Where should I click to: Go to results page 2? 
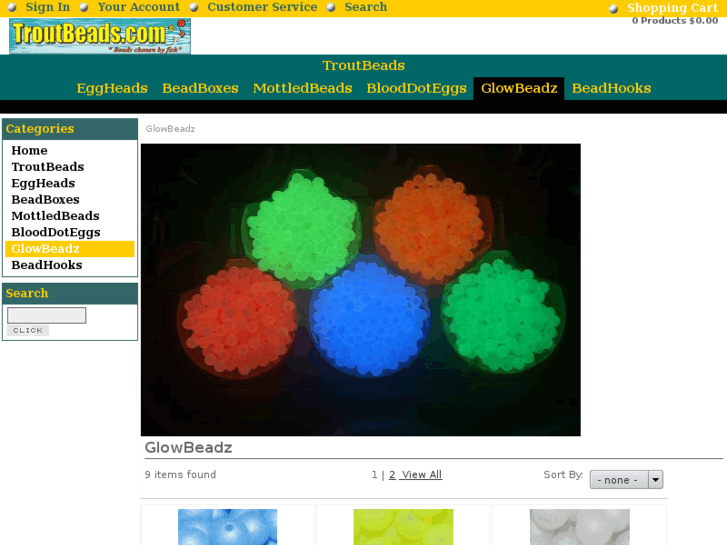click(x=392, y=474)
